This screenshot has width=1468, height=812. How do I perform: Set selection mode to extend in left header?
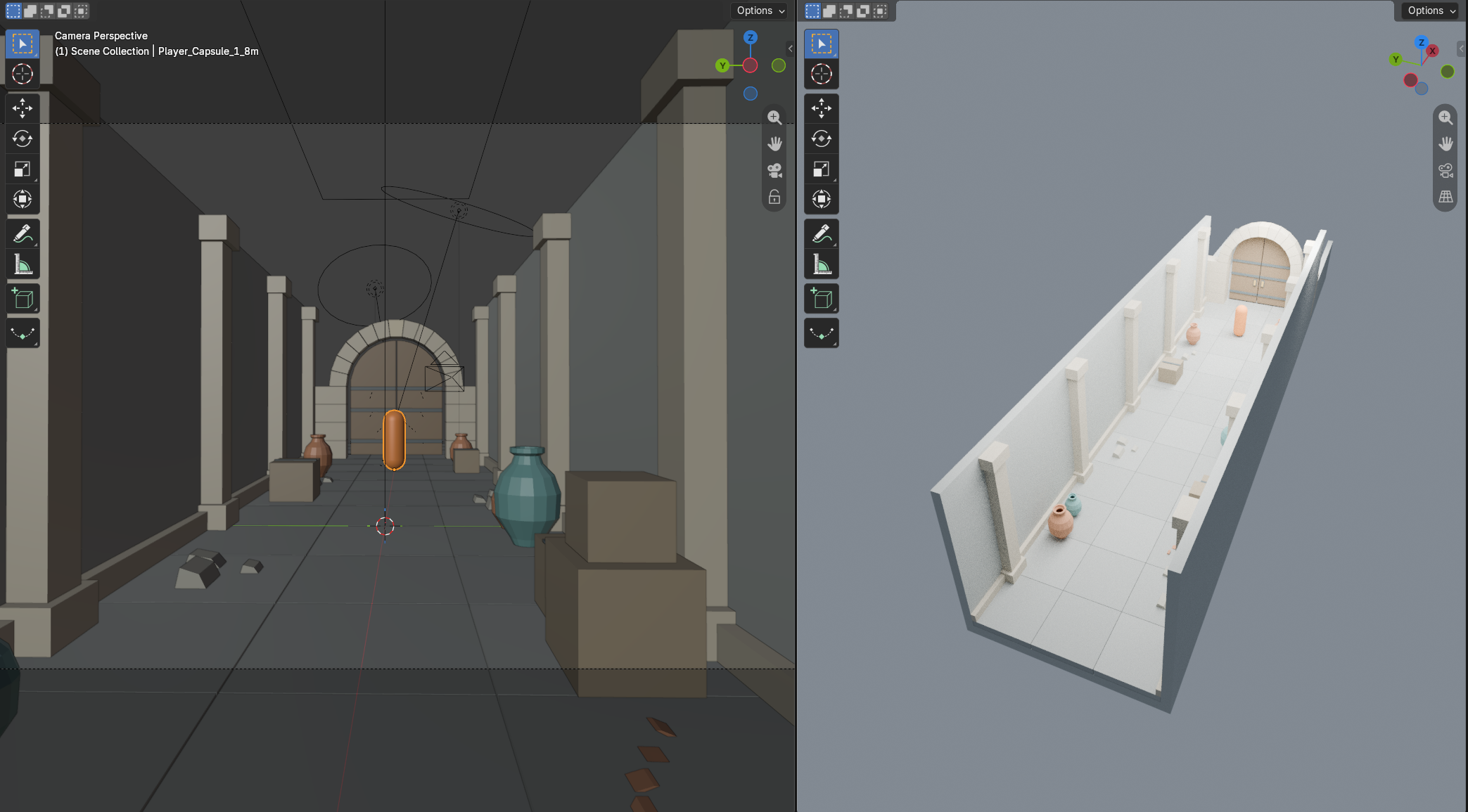pyautogui.click(x=30, y=11)
